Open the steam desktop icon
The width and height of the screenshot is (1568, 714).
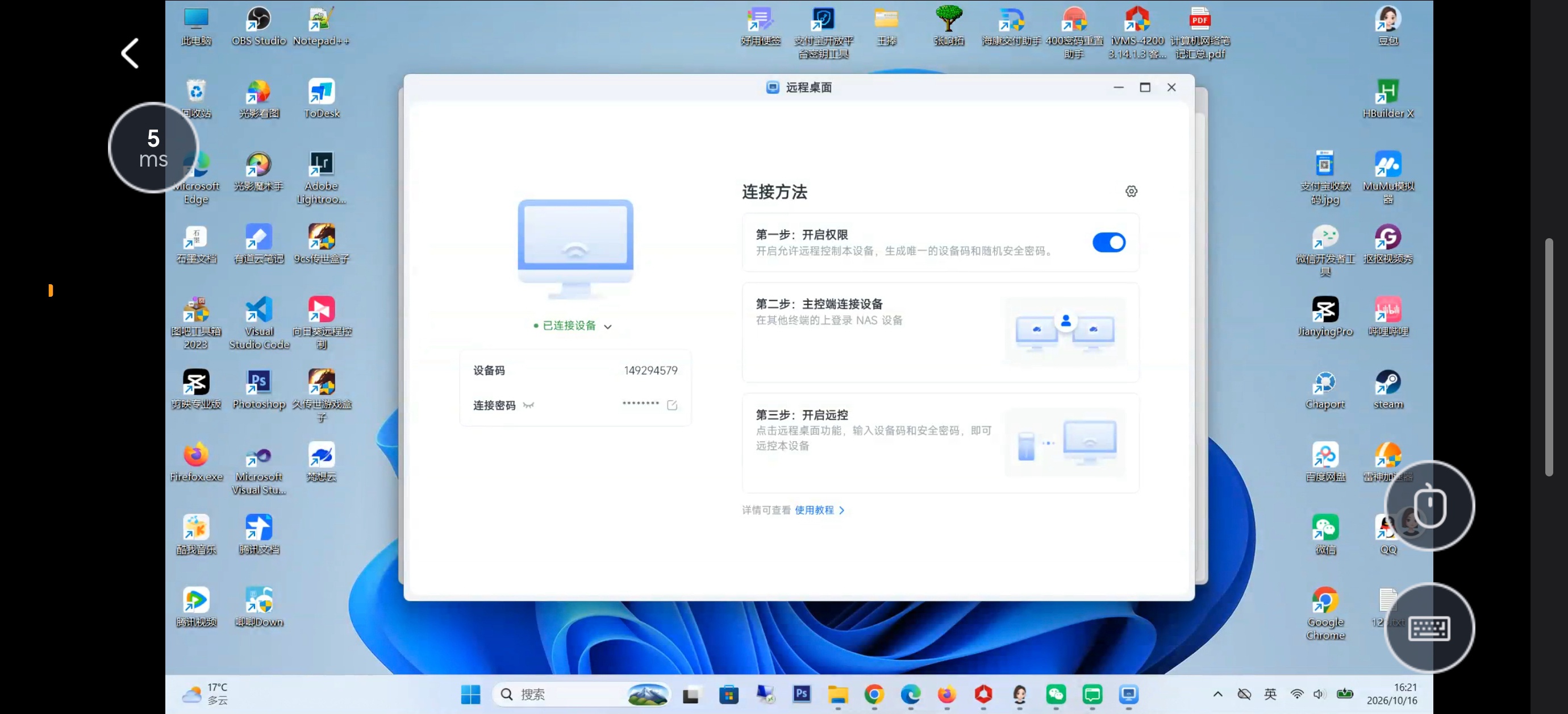[1388, 389]
